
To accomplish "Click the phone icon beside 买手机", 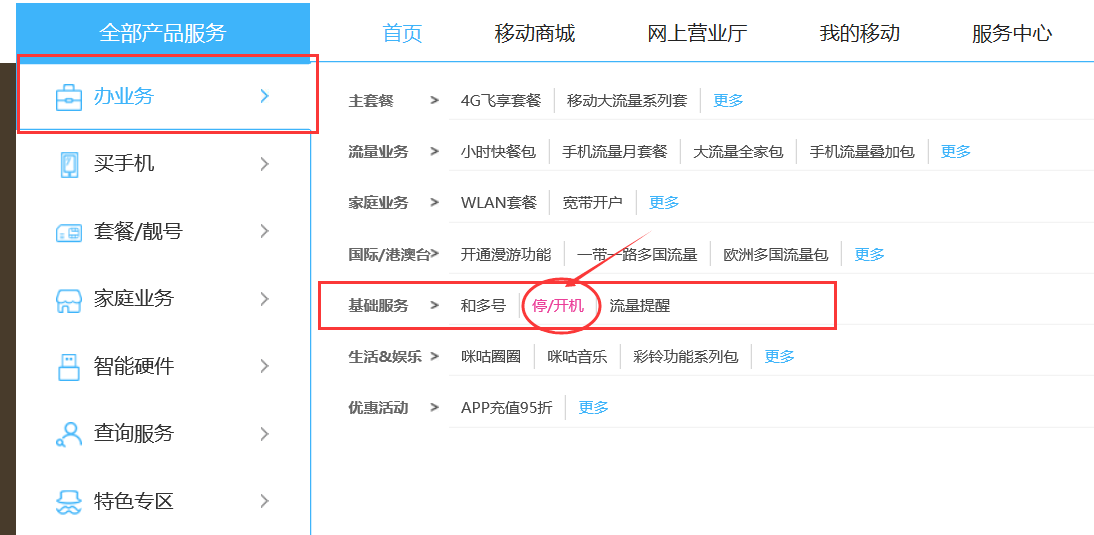I will click(68, 164).
